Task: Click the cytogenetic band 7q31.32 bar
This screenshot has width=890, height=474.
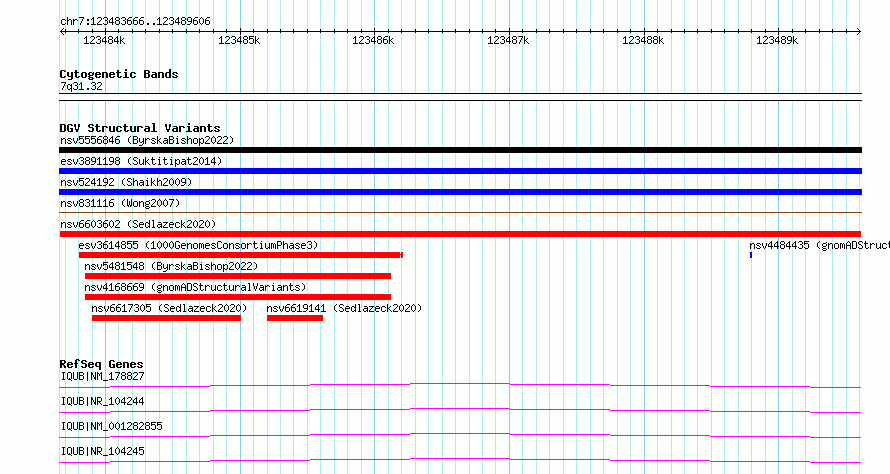Action: (x=460, y=97)
